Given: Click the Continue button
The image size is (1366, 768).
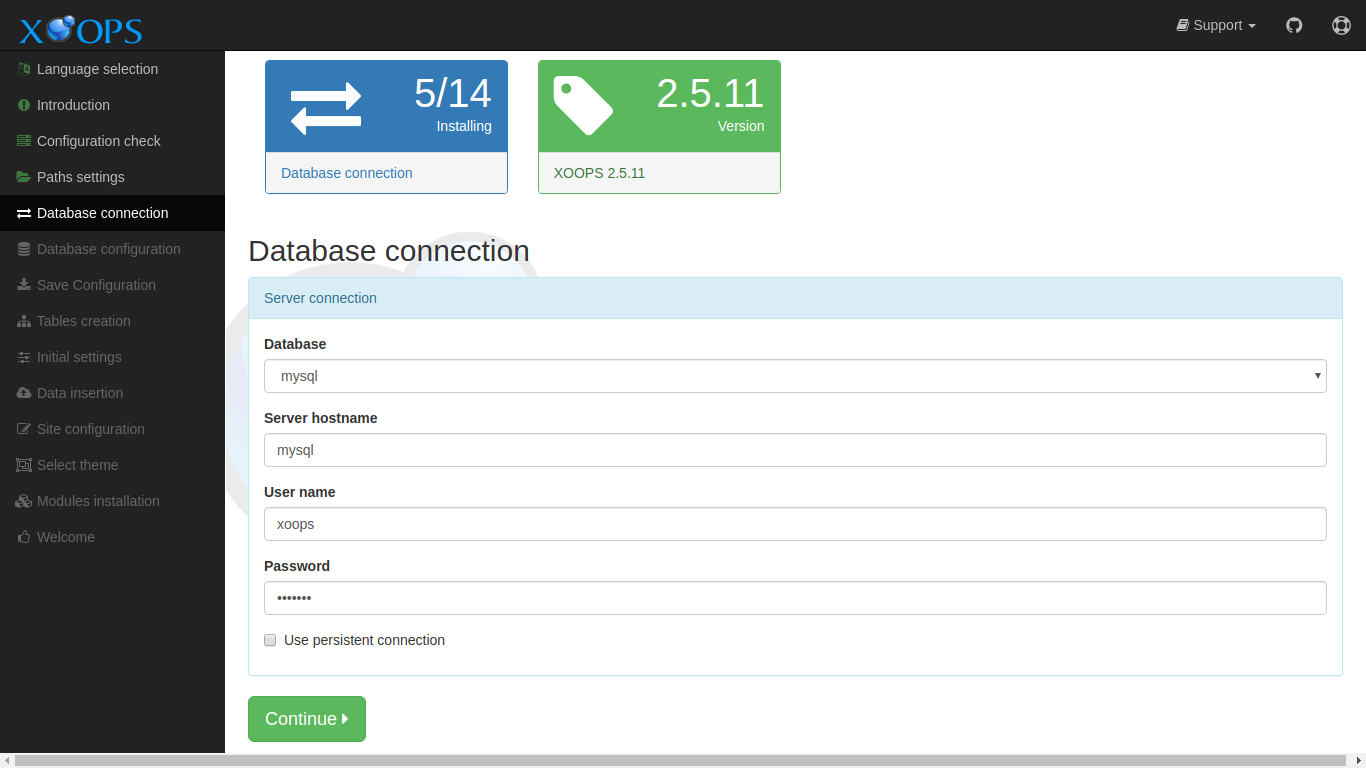Looking at the screenshot, I should click(306, 718).
